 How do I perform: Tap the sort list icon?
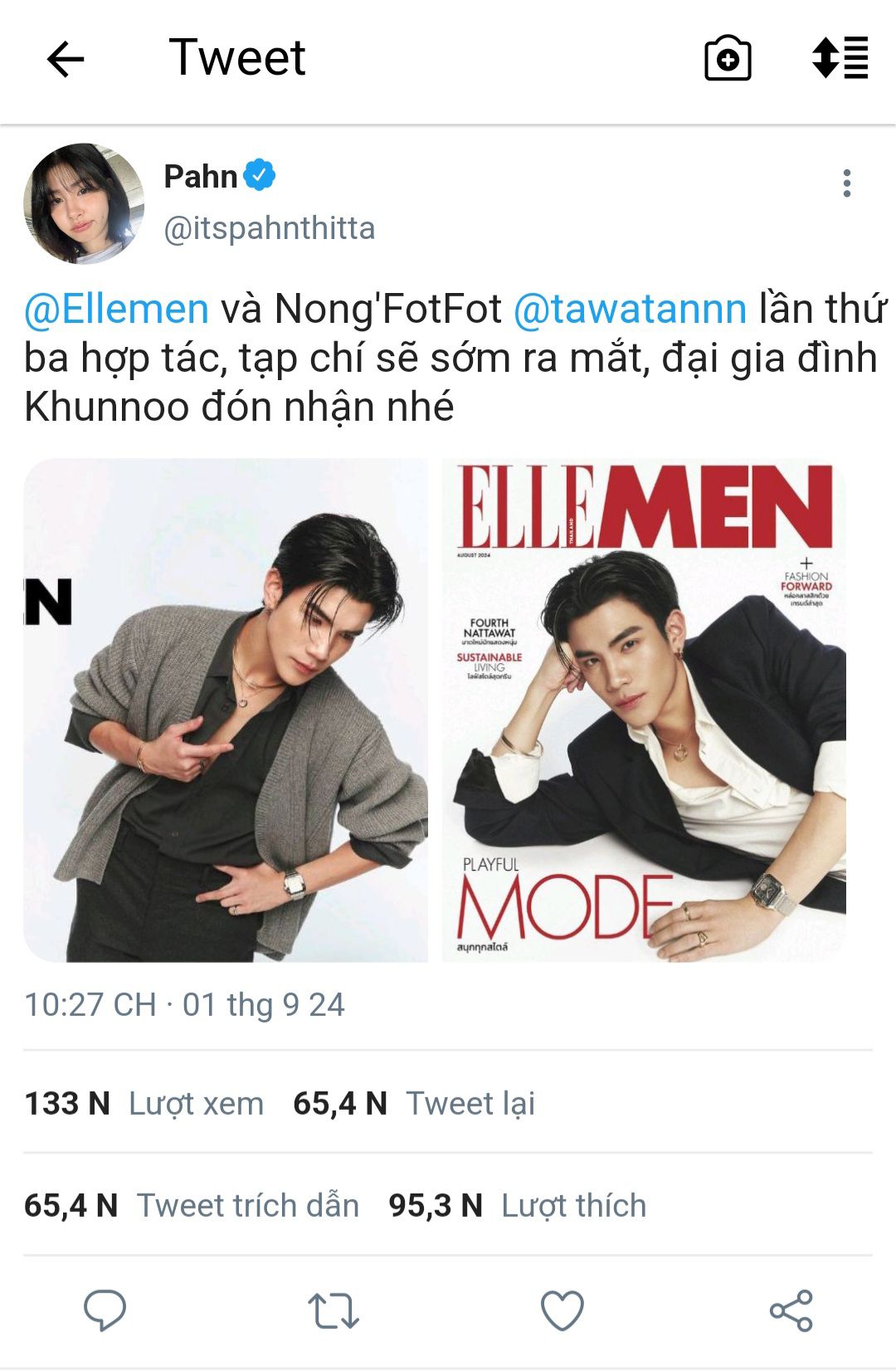point(840,58)
